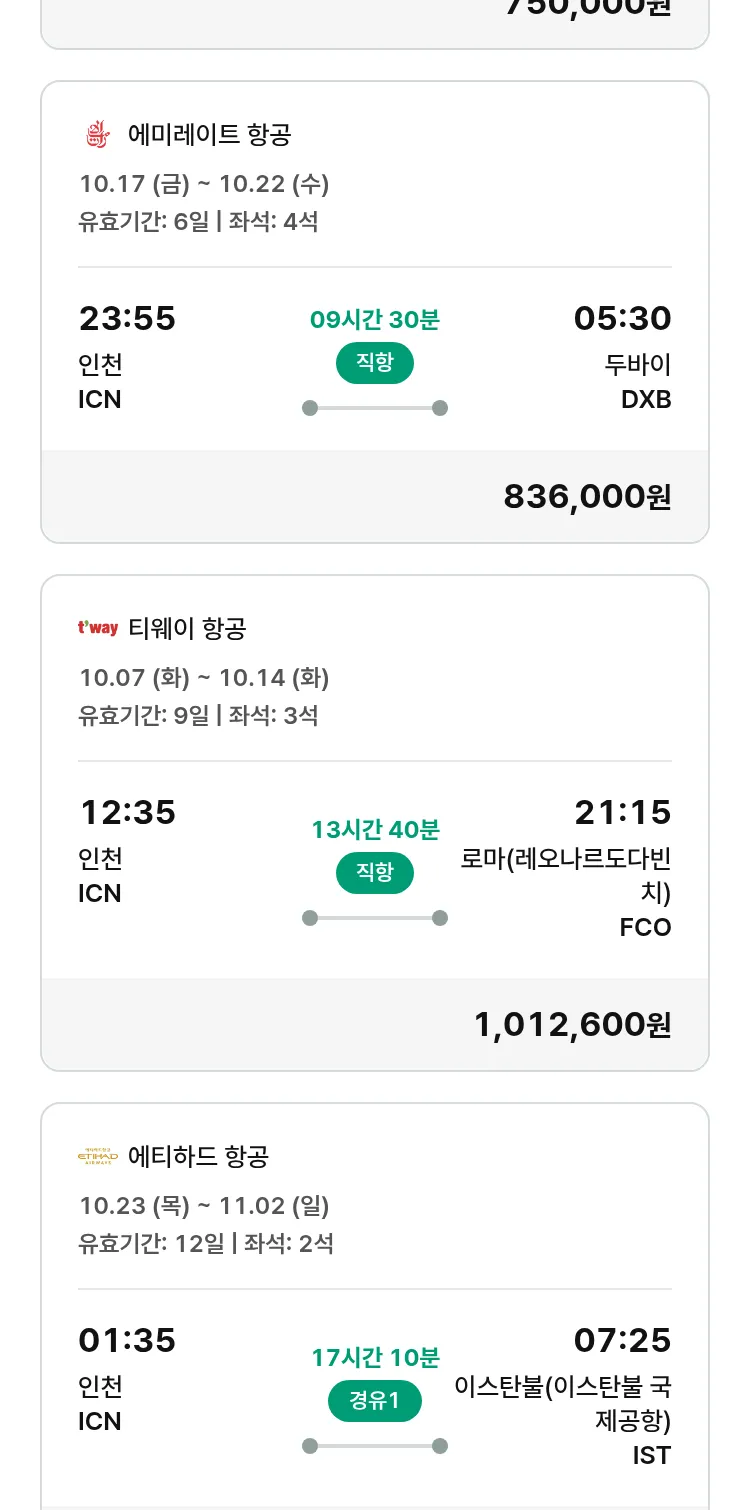Viewport: 750px width, 1510px height.
Task: Select the 1,012,600원 T'way fare
Action: click(572, 1024)
